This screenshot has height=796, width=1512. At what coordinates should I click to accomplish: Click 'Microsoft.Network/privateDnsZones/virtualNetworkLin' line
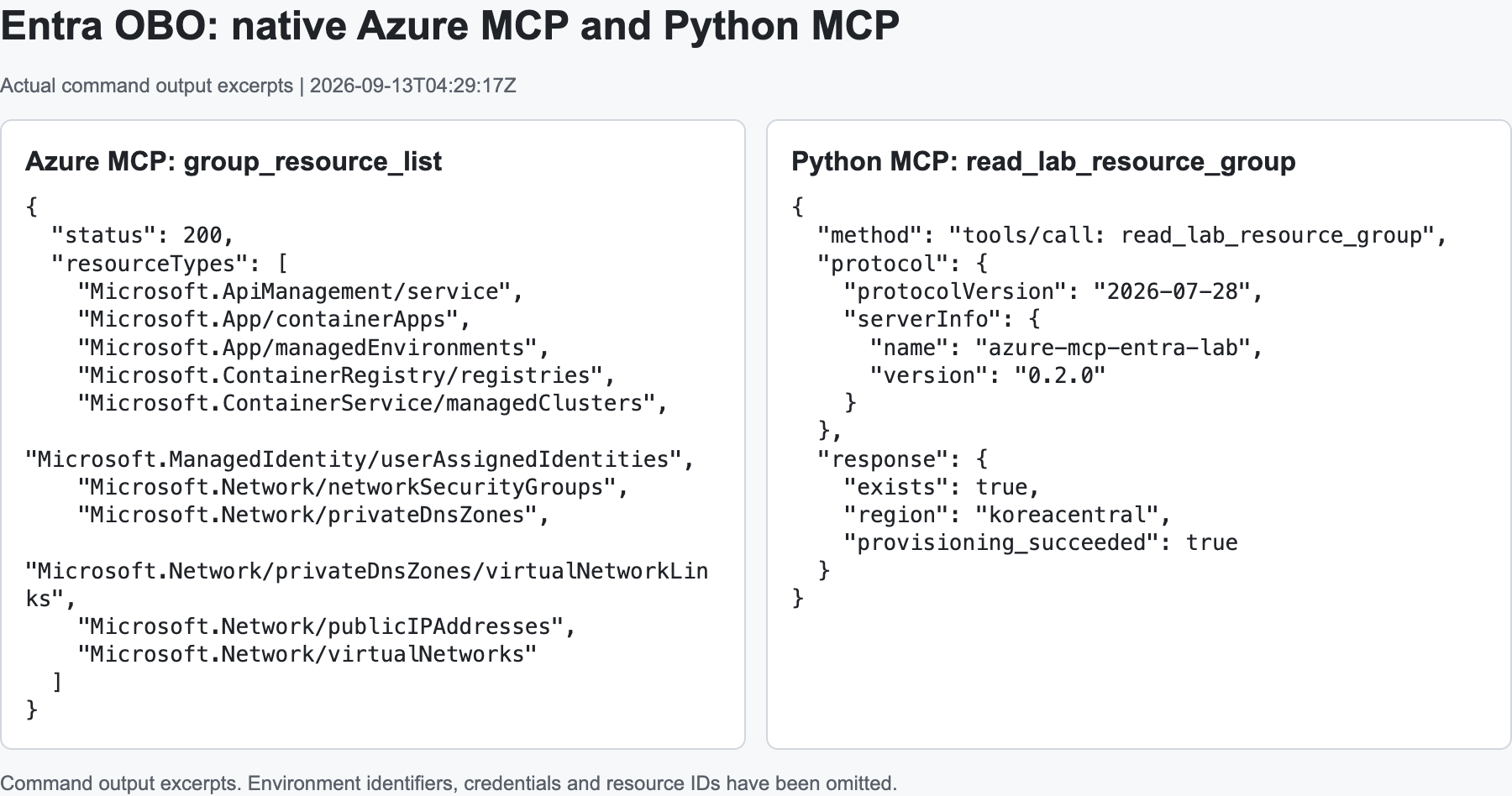(367, 571)
